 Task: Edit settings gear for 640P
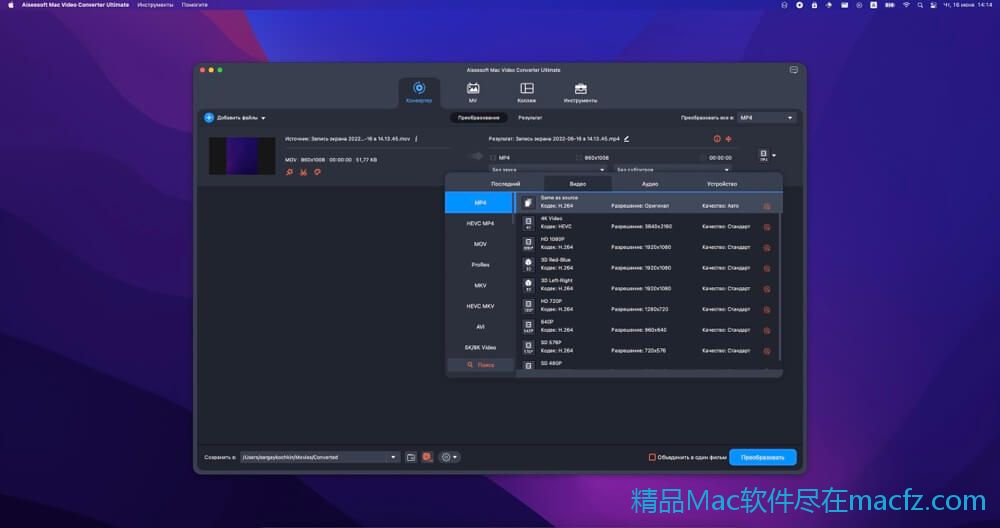pyautogui.click(x=767, y=330)
